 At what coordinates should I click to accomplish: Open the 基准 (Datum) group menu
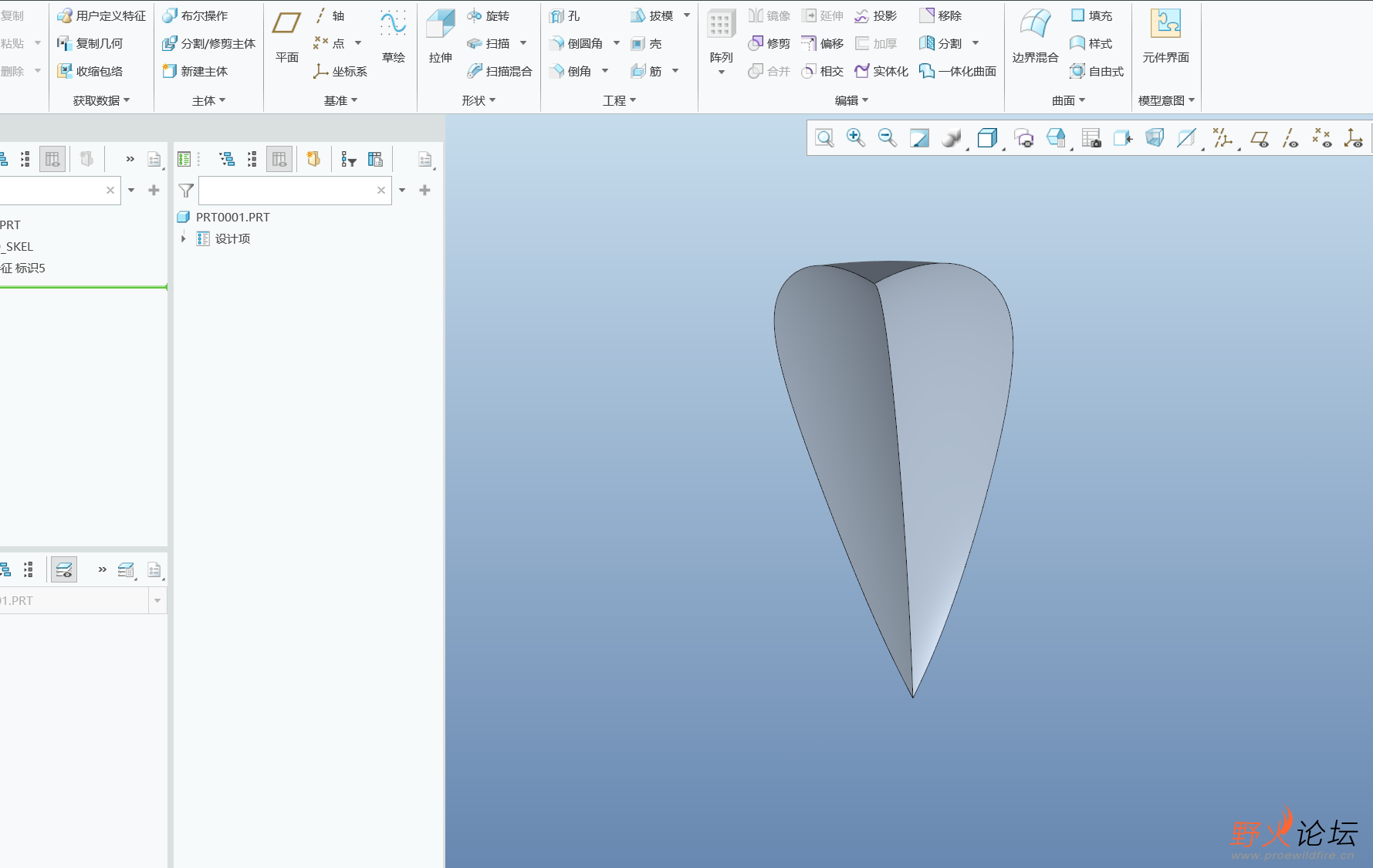340,100
